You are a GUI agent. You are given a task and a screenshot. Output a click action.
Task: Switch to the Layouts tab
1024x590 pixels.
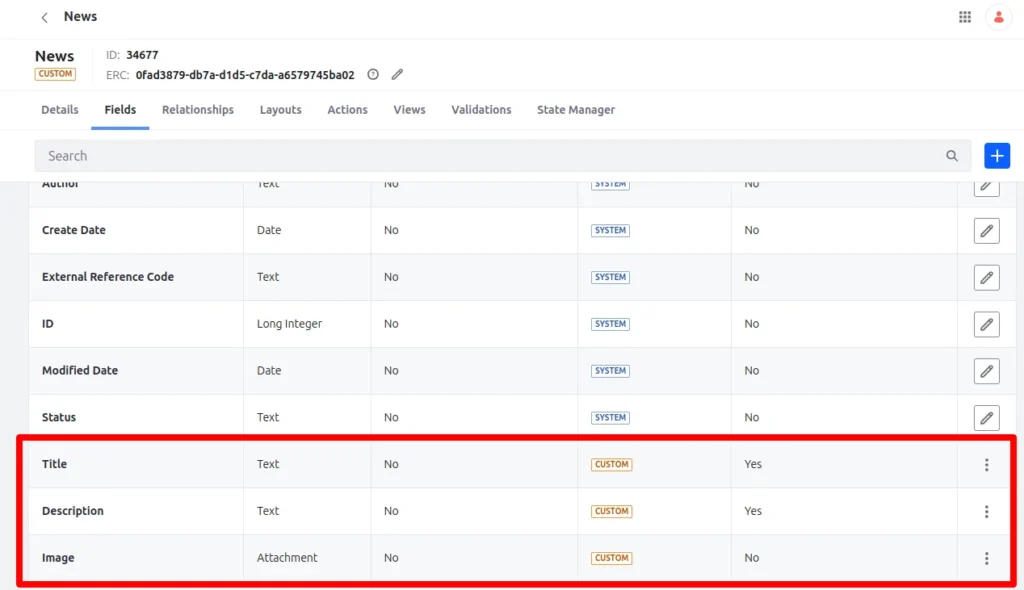click(280, 110)
